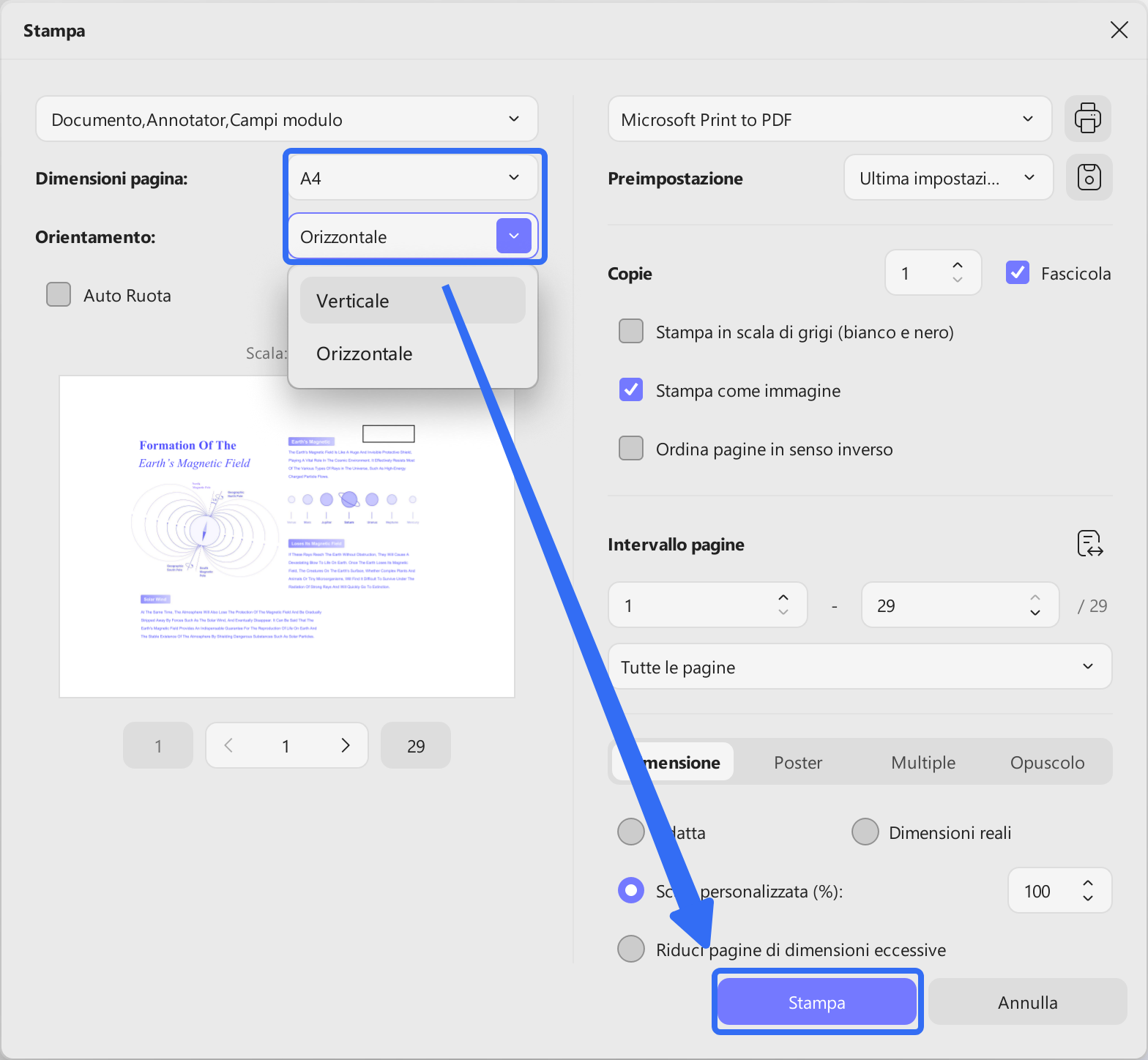
Task: Open the Microsoft Print to PDF dropdown
Action: tap(830, 119)
